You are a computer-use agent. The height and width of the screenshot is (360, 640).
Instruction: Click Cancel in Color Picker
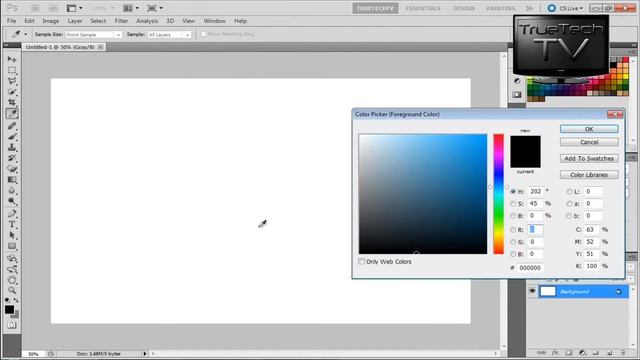[589, 142]
